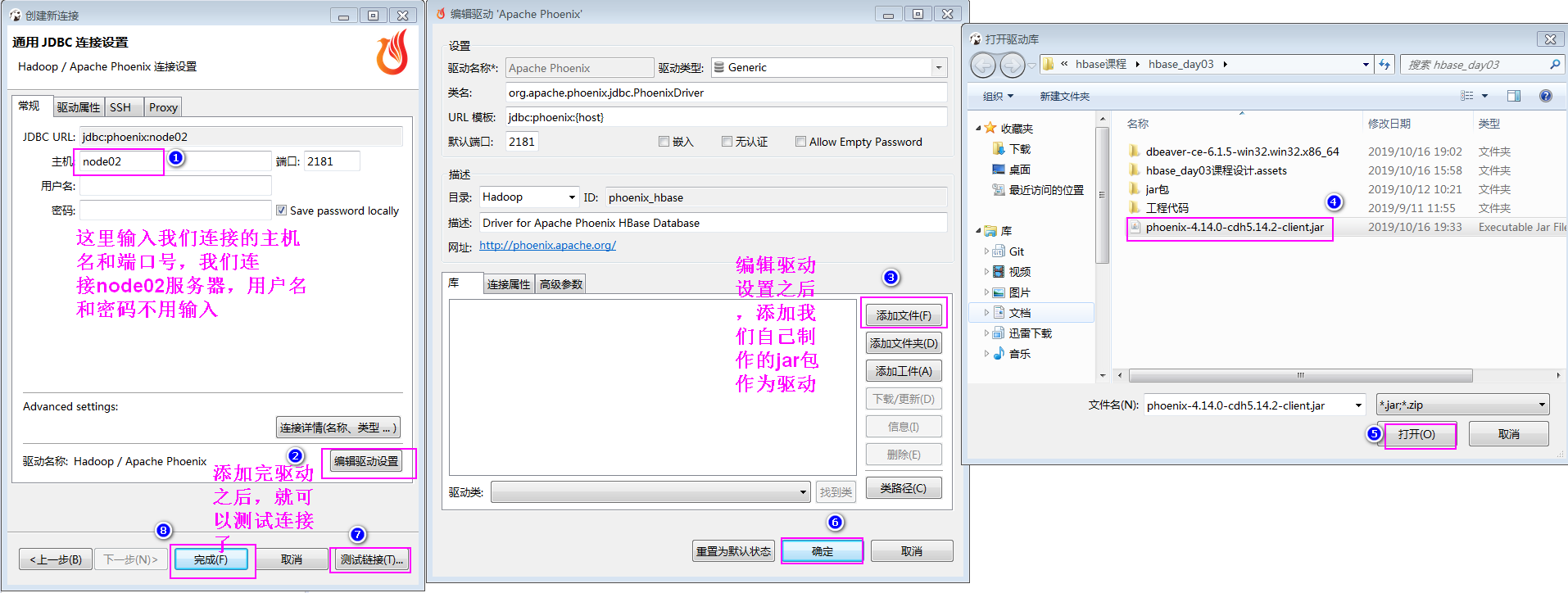Screen dimensions: 1568x593
Task: Switch to the 高级参数 tab
Action: [561, 284]
